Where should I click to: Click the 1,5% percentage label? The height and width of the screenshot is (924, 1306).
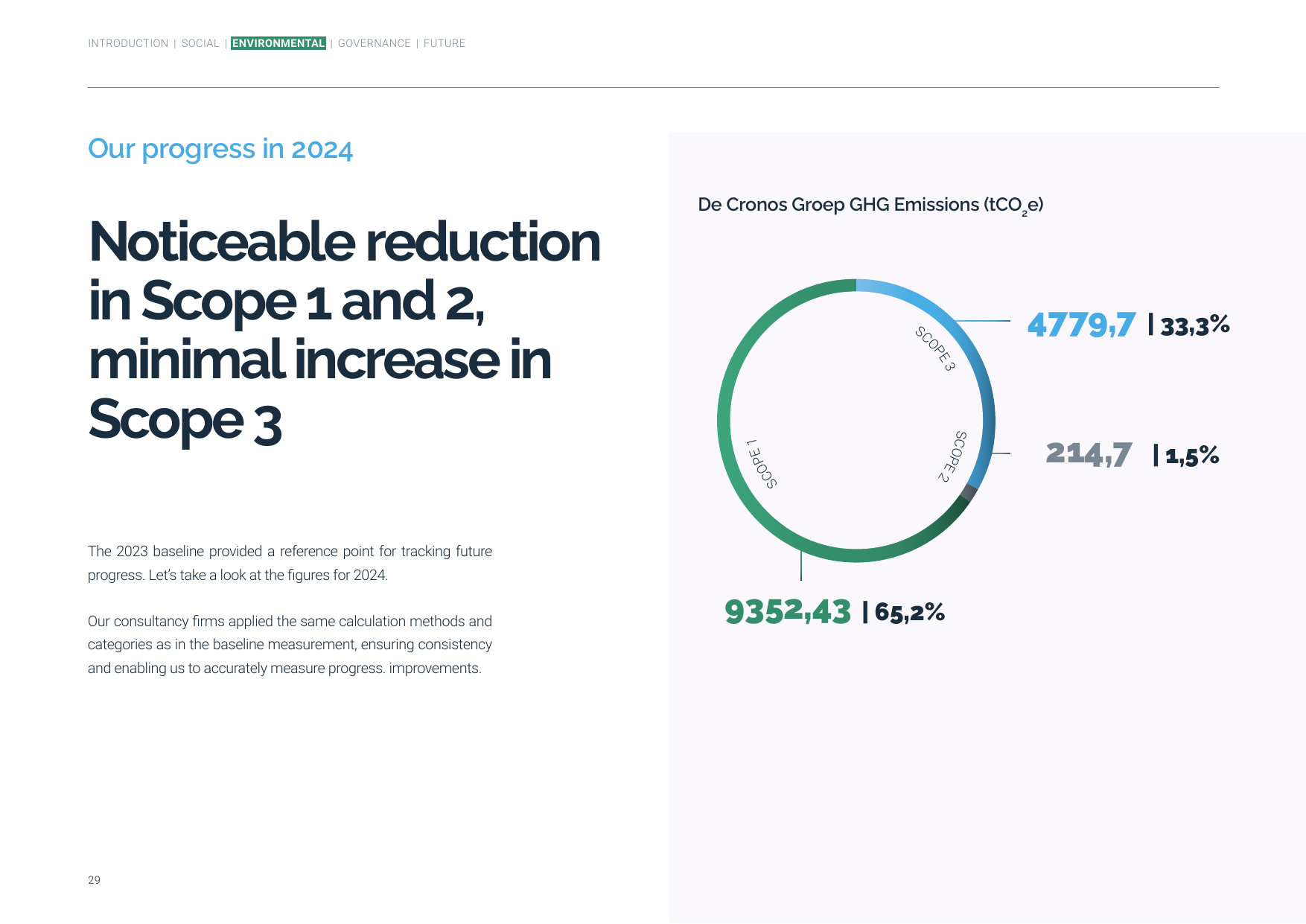(1192, 455)
